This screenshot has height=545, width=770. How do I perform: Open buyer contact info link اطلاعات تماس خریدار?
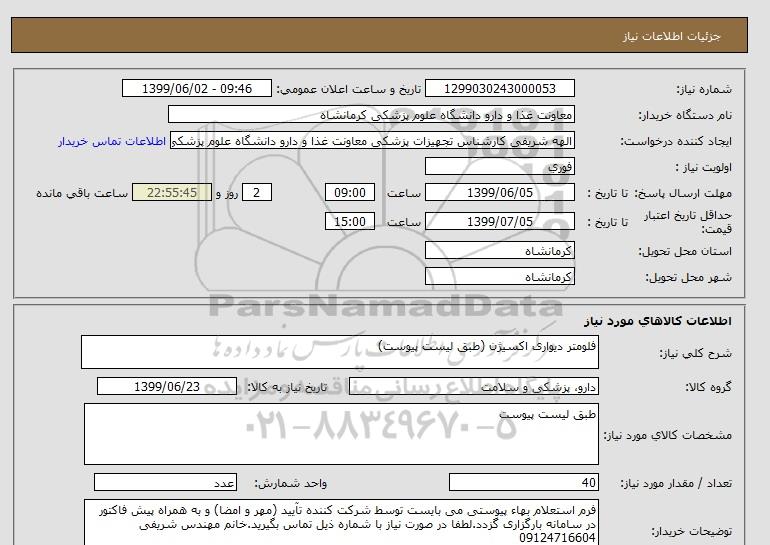112,141
